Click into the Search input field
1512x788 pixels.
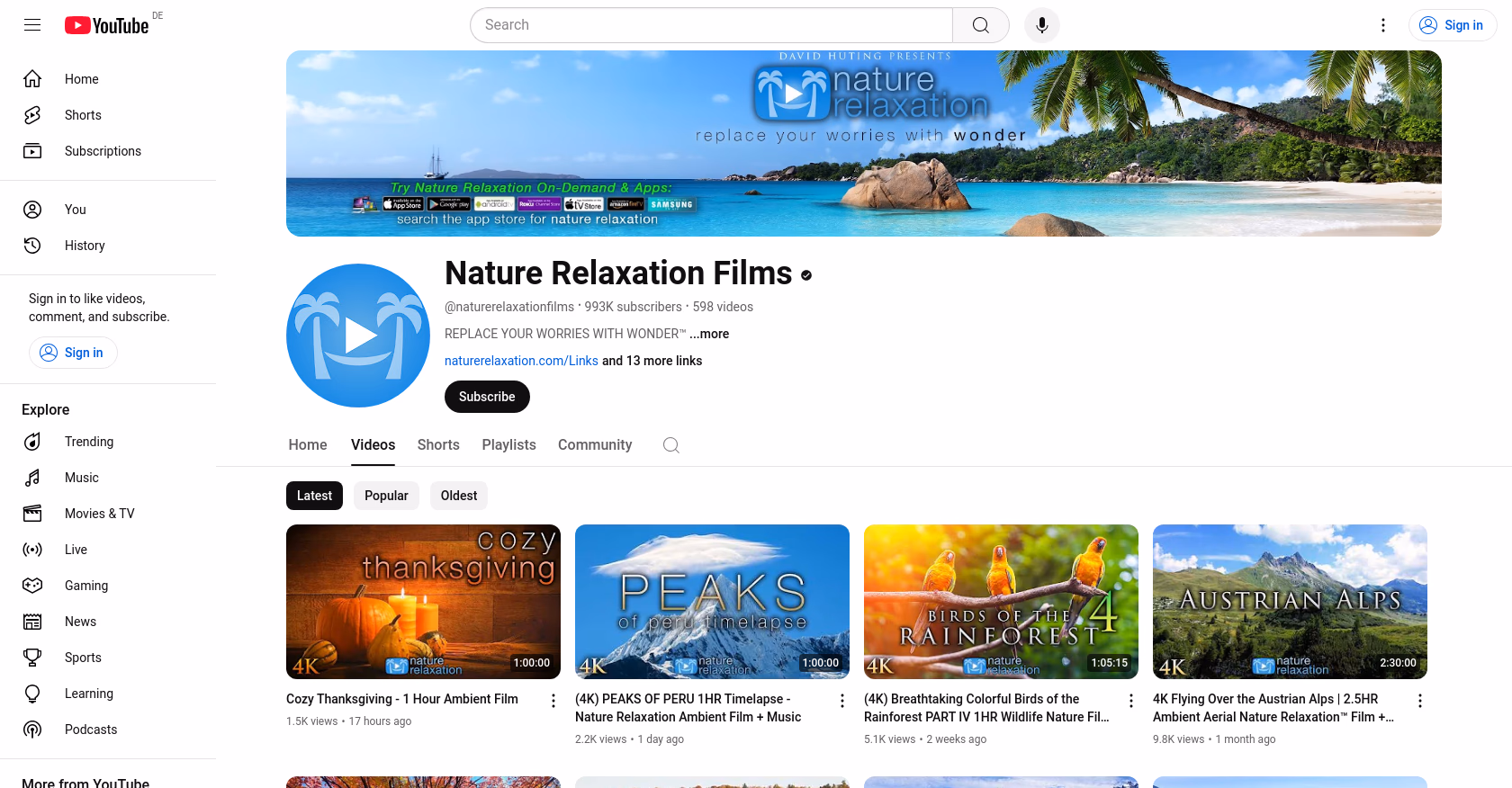pos(711,25)
